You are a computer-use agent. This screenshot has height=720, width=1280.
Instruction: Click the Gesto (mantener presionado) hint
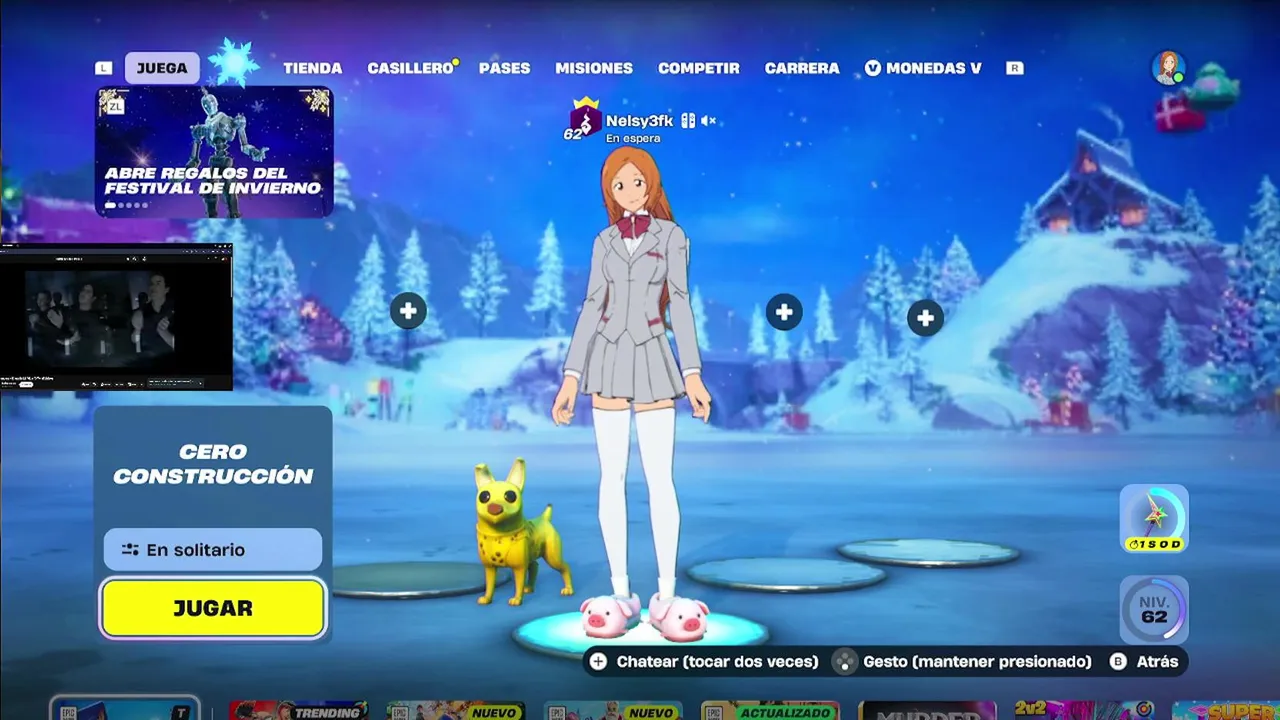click(977, 661)
